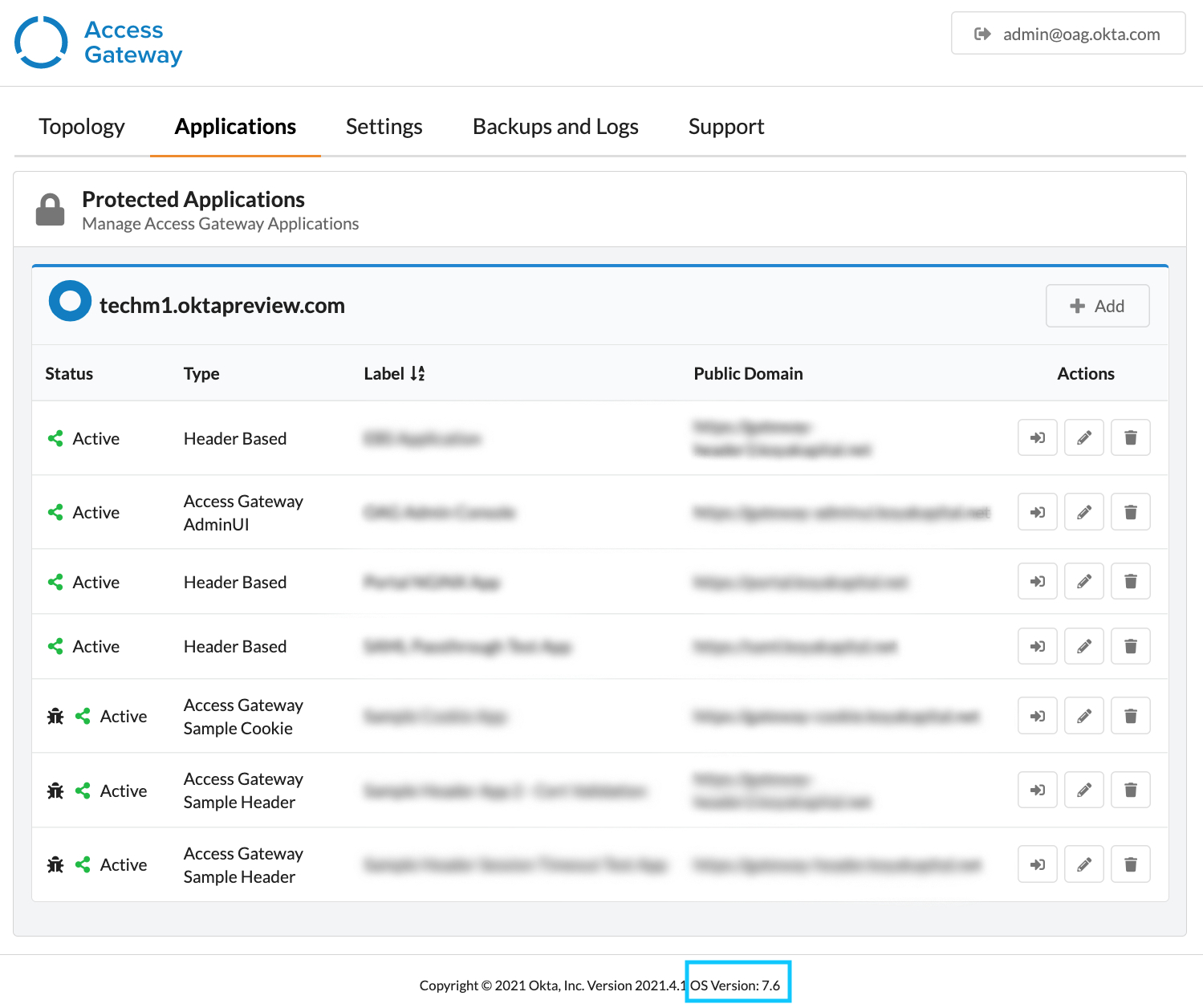Delete the bottom Sample Header application
Image resolution: width=1203 pixels, height=1008 pixels.
pyautogui.click(x=1130, y=864)
